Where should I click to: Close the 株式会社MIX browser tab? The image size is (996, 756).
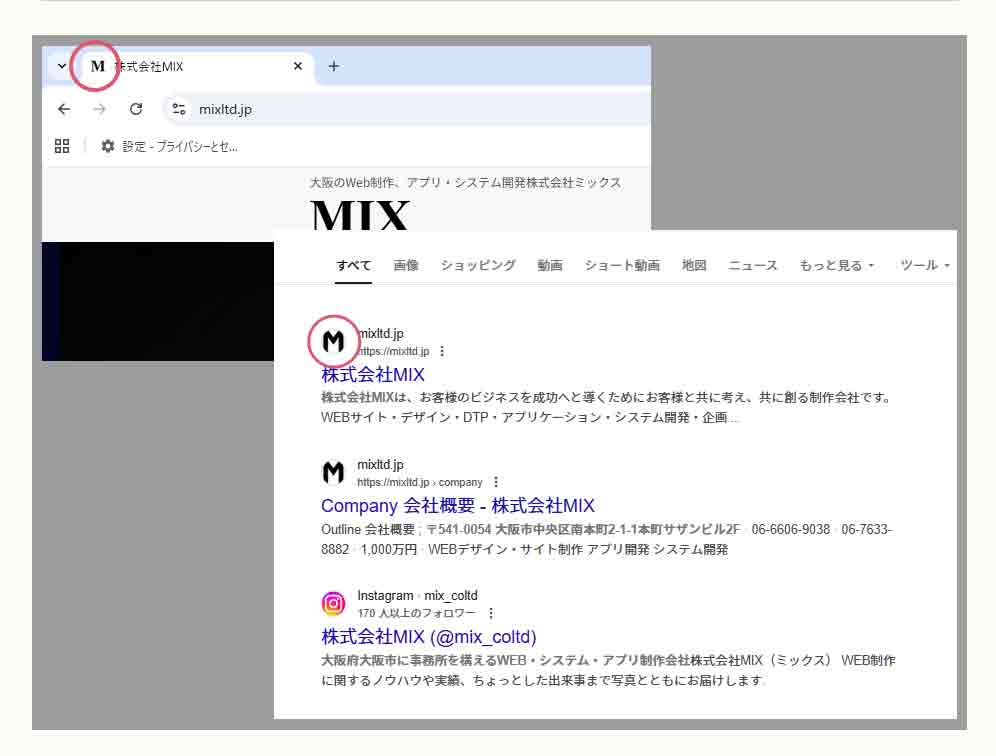[x=297, y=66]
